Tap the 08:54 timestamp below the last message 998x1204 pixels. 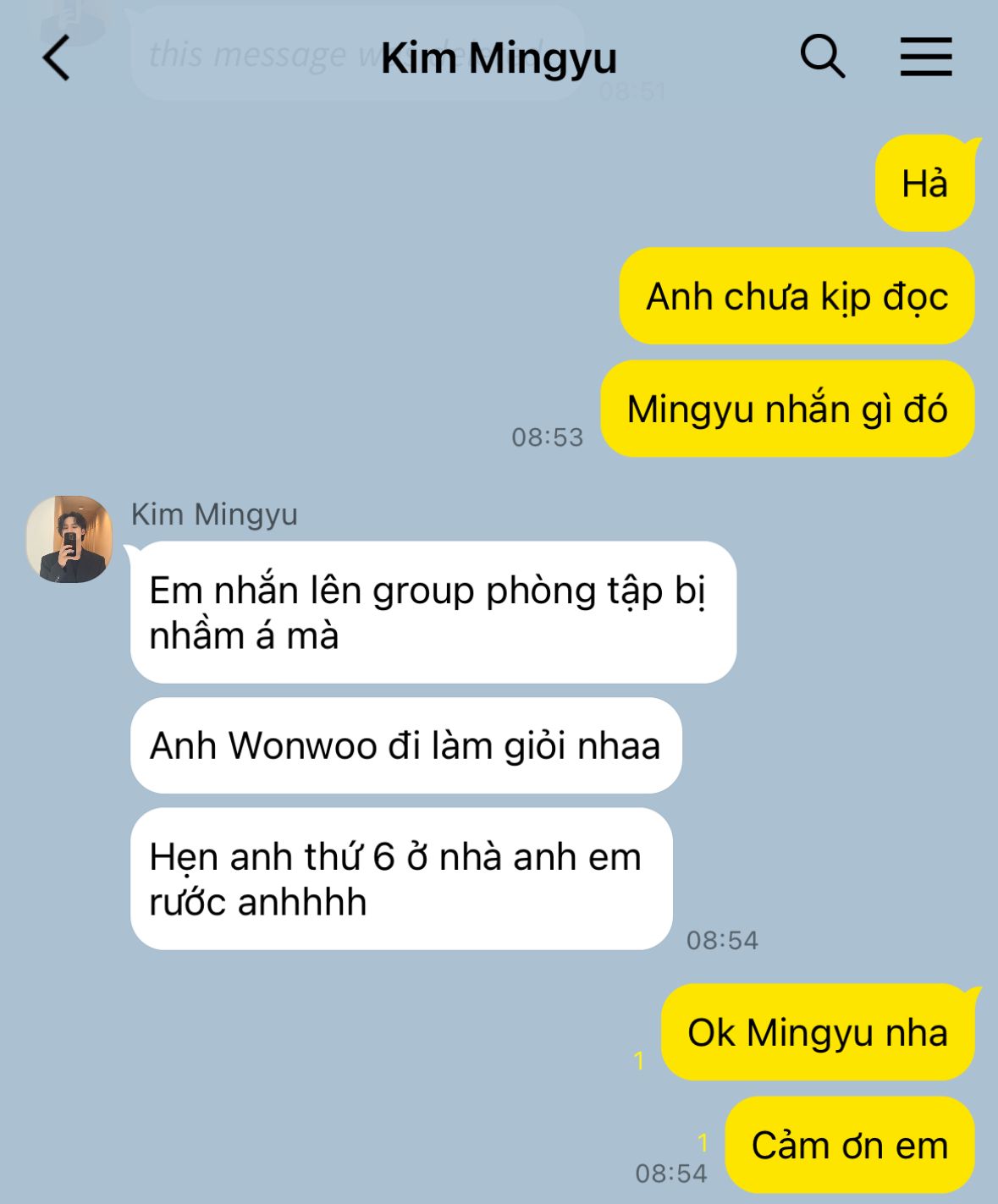tap(671, 1173)
